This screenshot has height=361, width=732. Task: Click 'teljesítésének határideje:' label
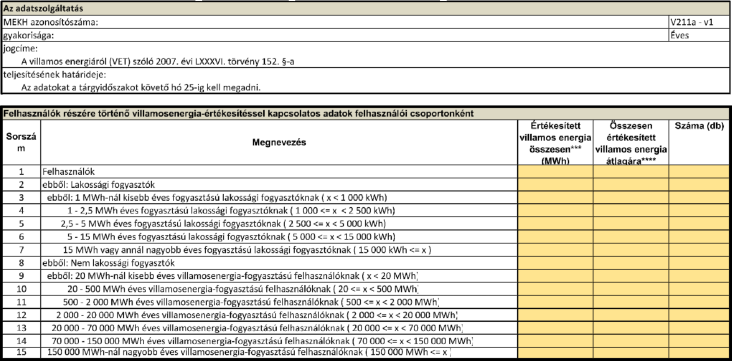55,74
